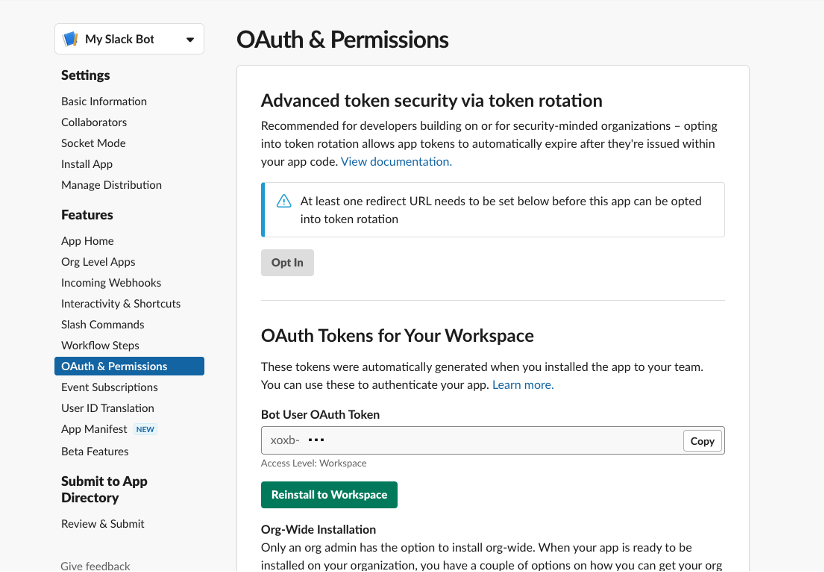The width and height of the screenshot is (824, 572).
Task: Click the warning triangle alert icon
Action: (284, 201)
